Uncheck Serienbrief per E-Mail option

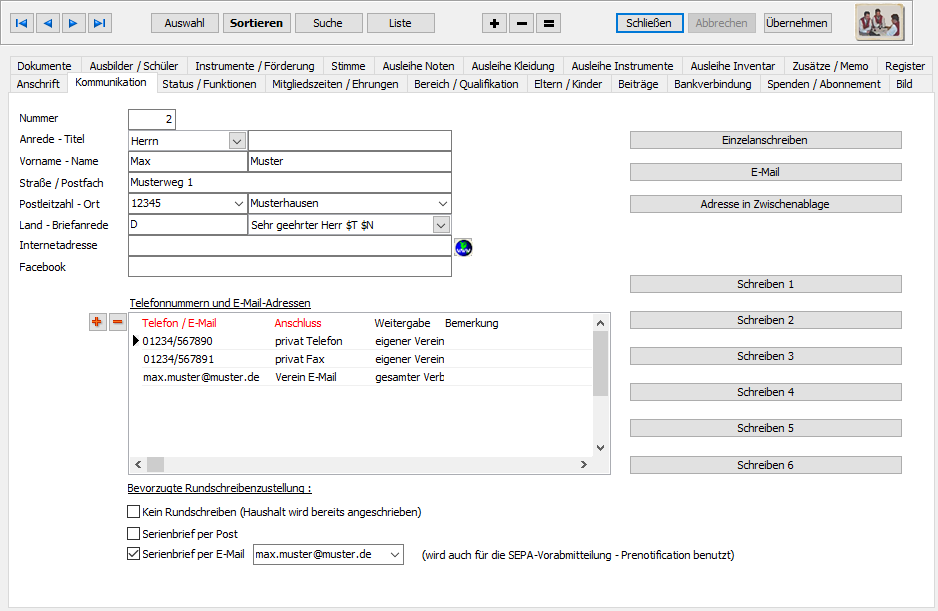134,554
